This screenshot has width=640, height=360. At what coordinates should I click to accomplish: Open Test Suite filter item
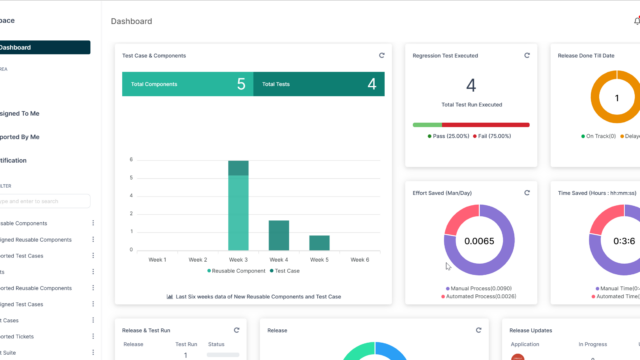pos(8,353)
